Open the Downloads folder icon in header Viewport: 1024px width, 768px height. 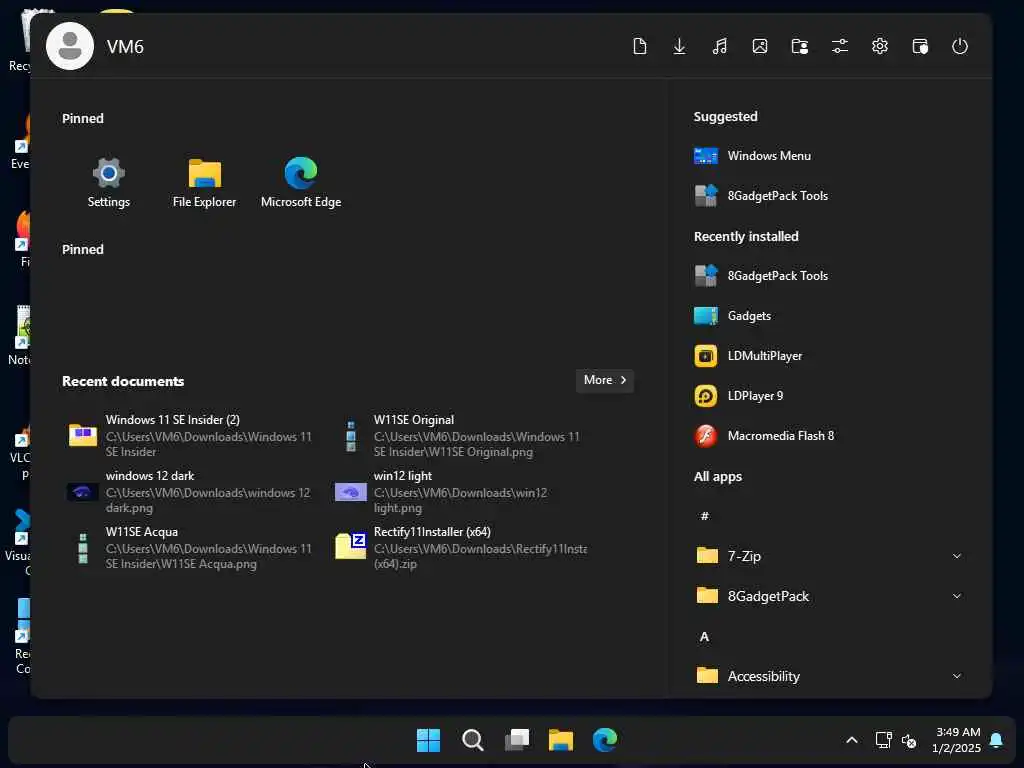679,46
